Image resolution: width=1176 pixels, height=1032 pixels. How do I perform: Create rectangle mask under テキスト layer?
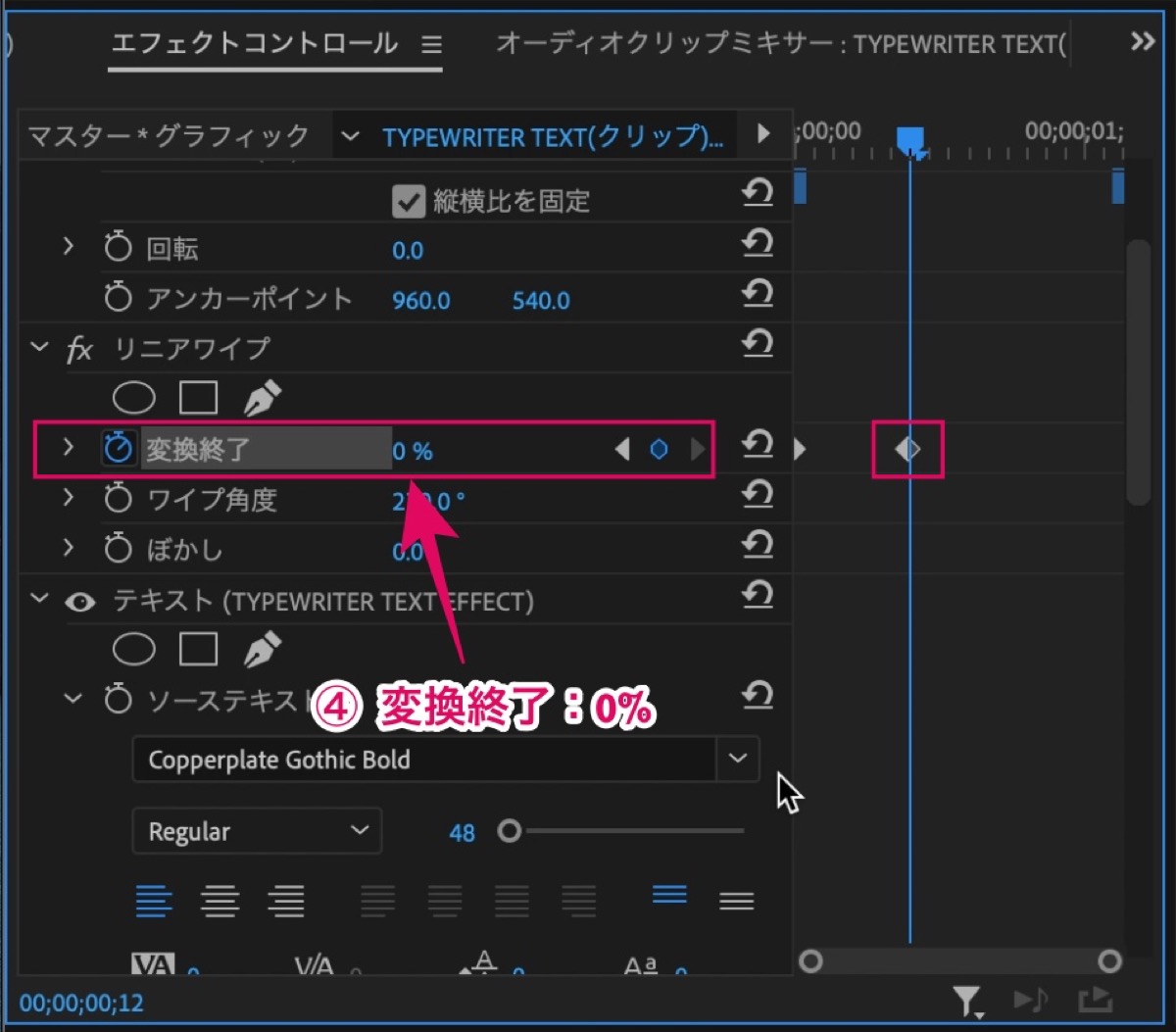coord(198,649)
